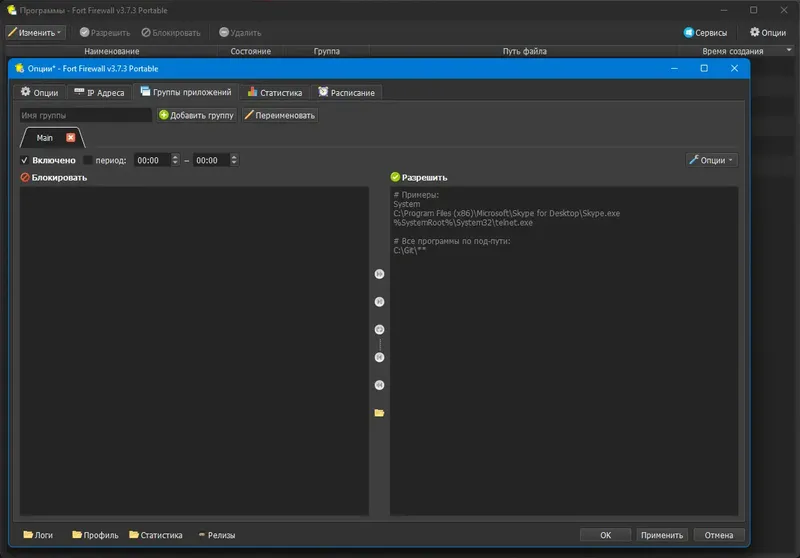The width and height of the screenshot is (800, 558).
Task: Click the bottommost round arrow button above the folder
Action: [x=379, y=385]
